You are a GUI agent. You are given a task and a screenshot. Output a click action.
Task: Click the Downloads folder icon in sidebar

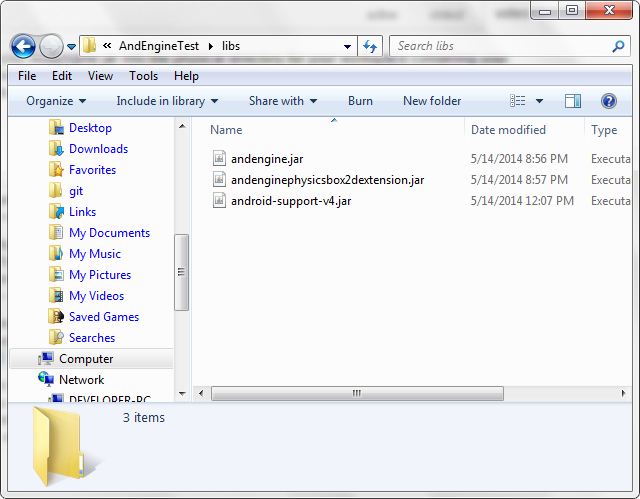tap(56, 149)
